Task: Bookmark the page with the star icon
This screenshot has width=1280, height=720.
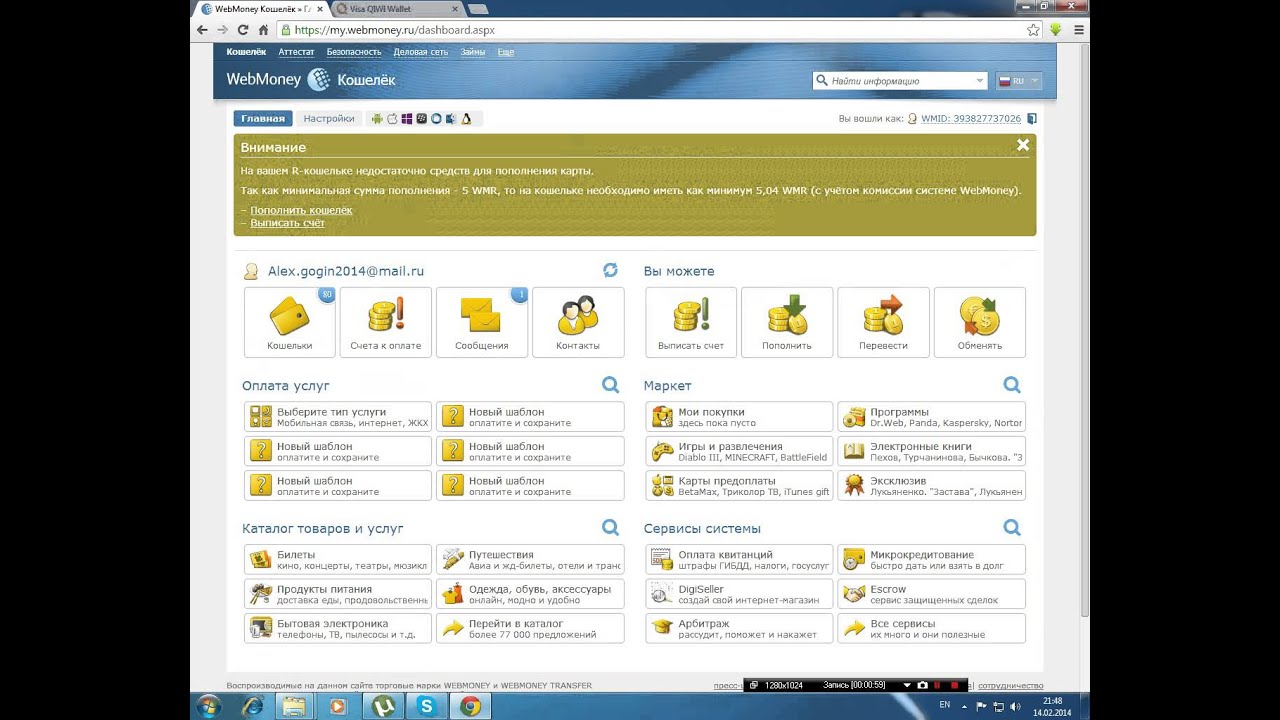Action: (1034, 30)
